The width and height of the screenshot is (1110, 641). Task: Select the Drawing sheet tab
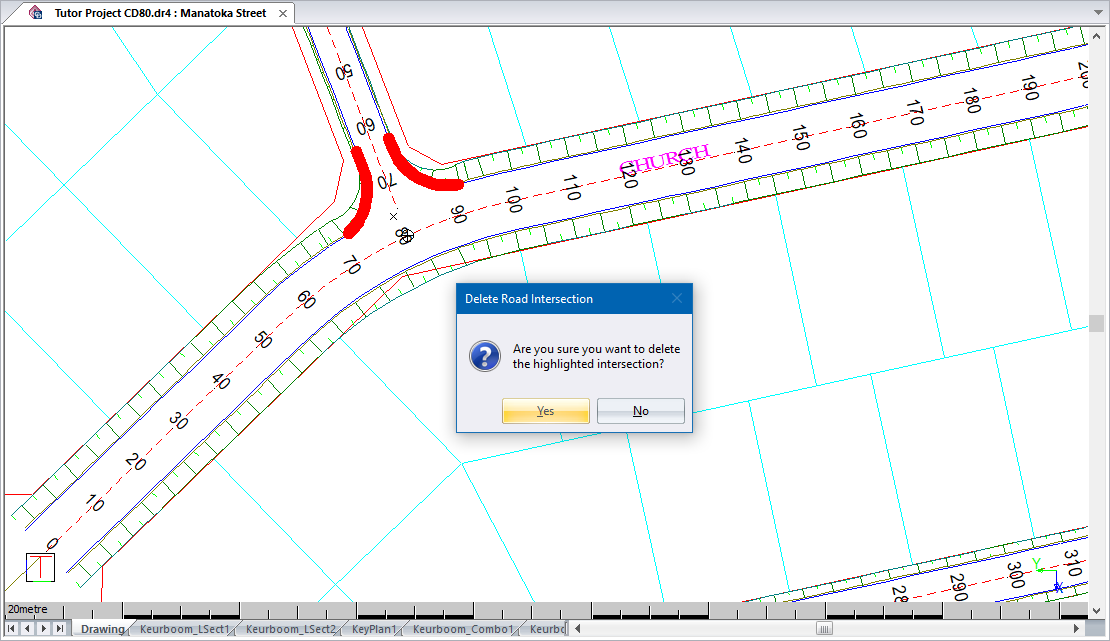click(x=102, y=629)
